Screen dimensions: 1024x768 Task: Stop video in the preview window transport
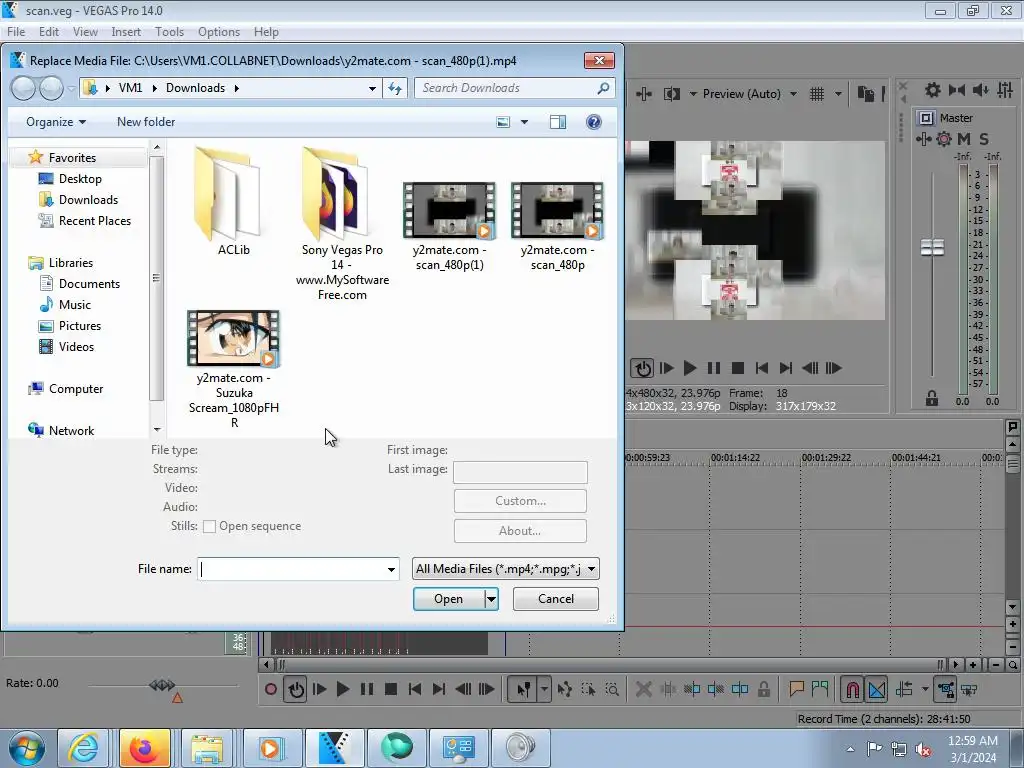pos(738,368)
